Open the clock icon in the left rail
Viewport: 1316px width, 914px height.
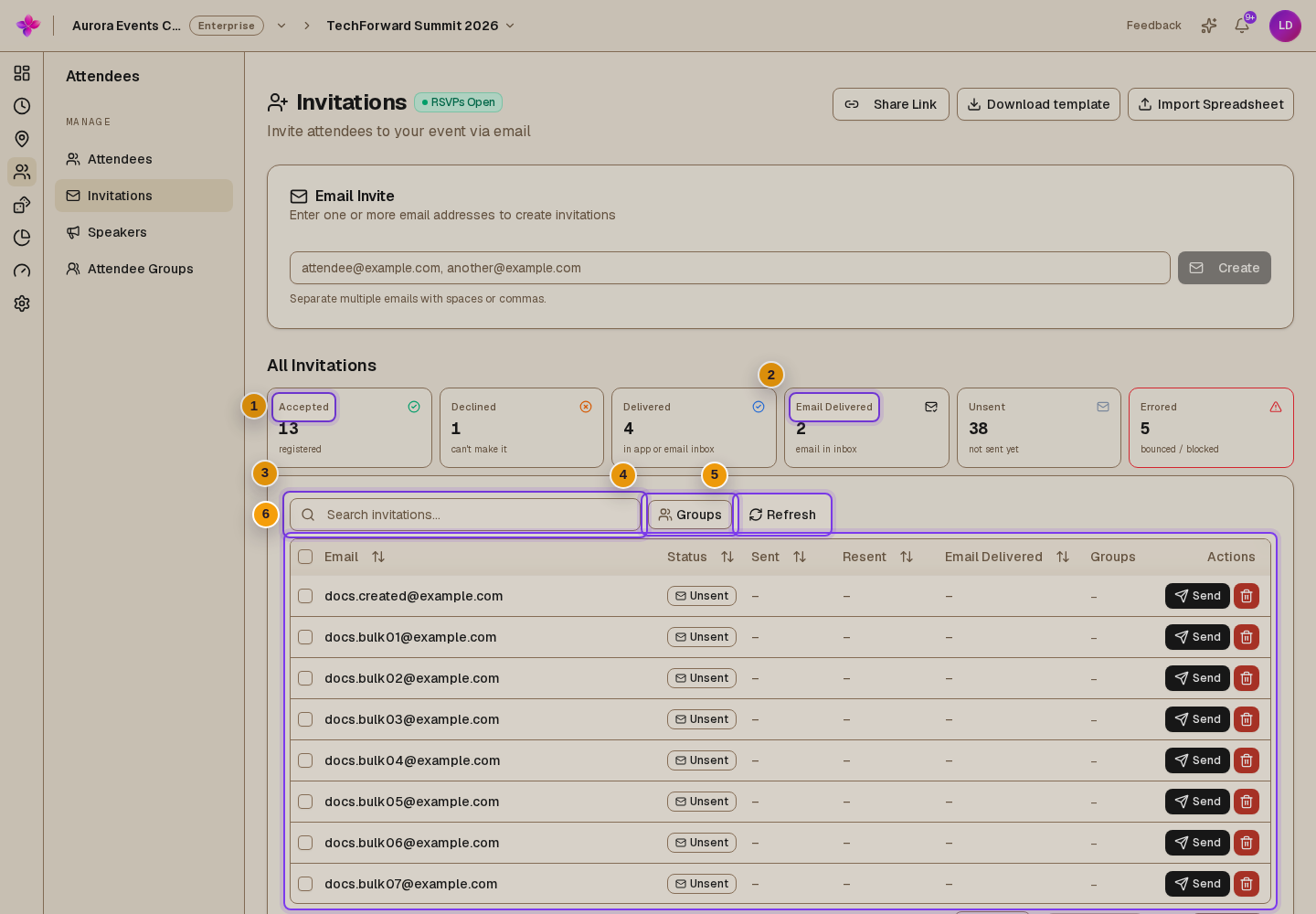[x=22, y=106]
